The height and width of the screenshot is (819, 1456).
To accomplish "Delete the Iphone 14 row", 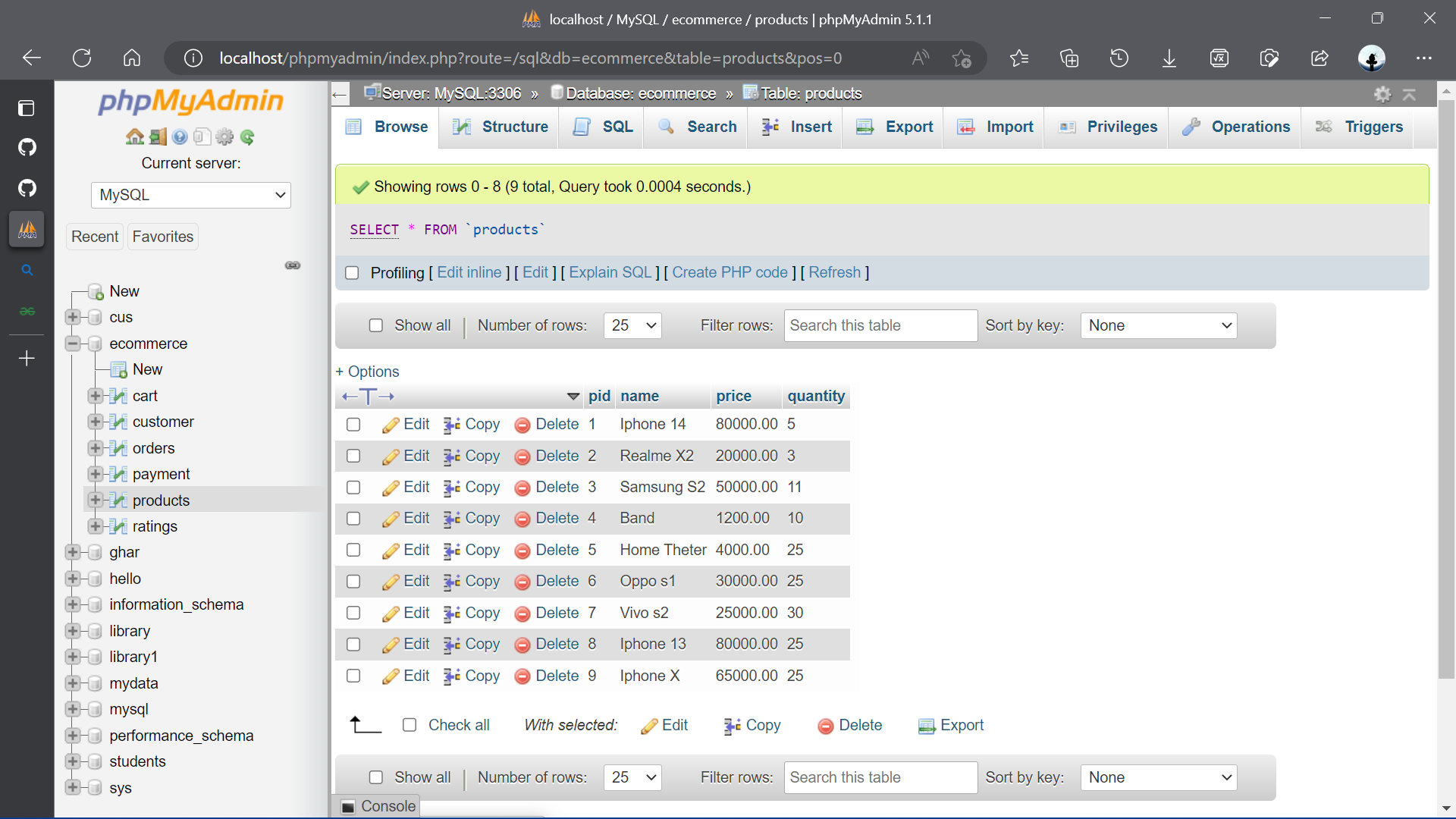I will [x=557, y=425].
